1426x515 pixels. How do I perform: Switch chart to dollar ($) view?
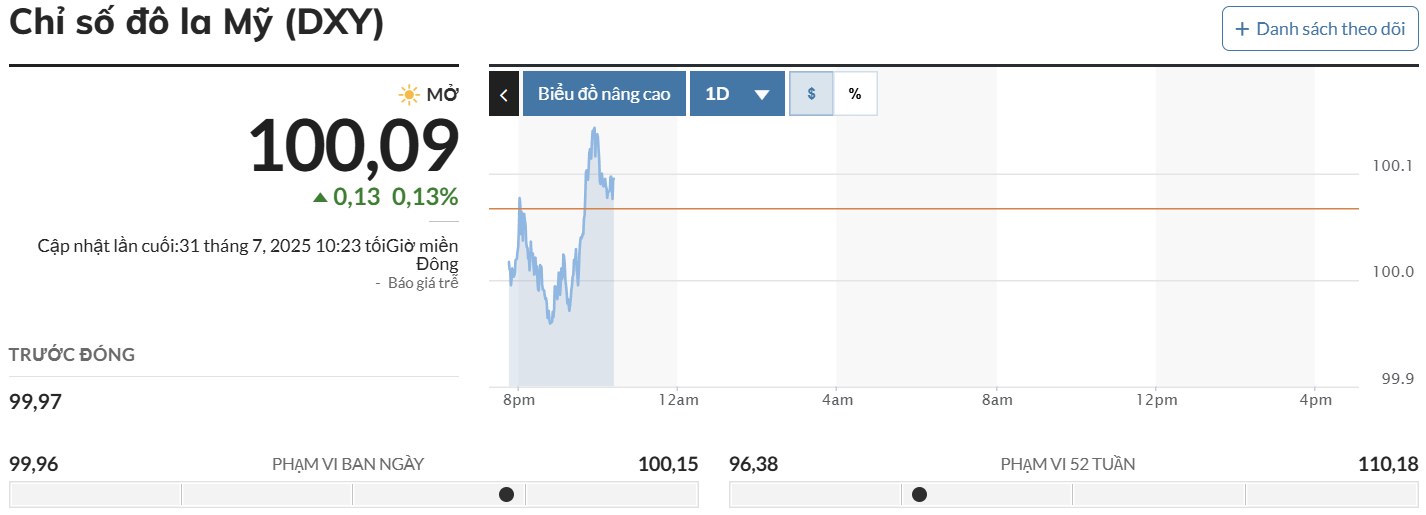click(811, 94)
